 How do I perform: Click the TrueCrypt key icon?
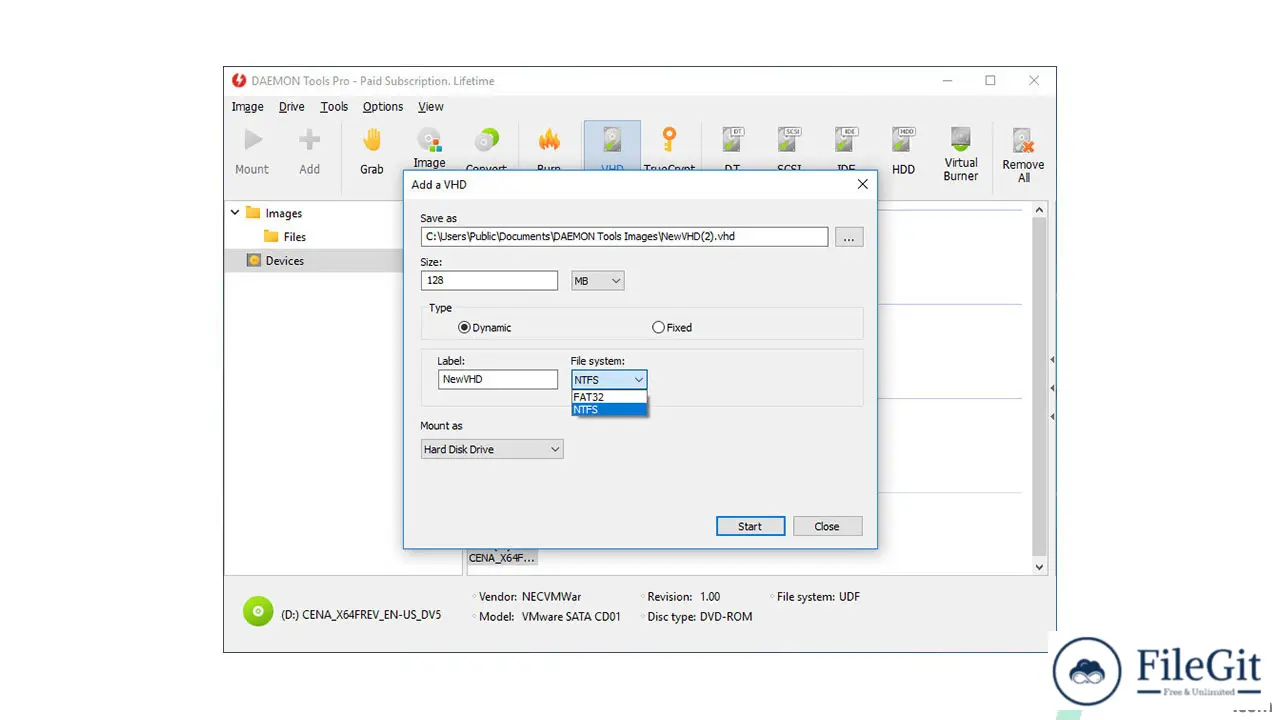point(669,140)
